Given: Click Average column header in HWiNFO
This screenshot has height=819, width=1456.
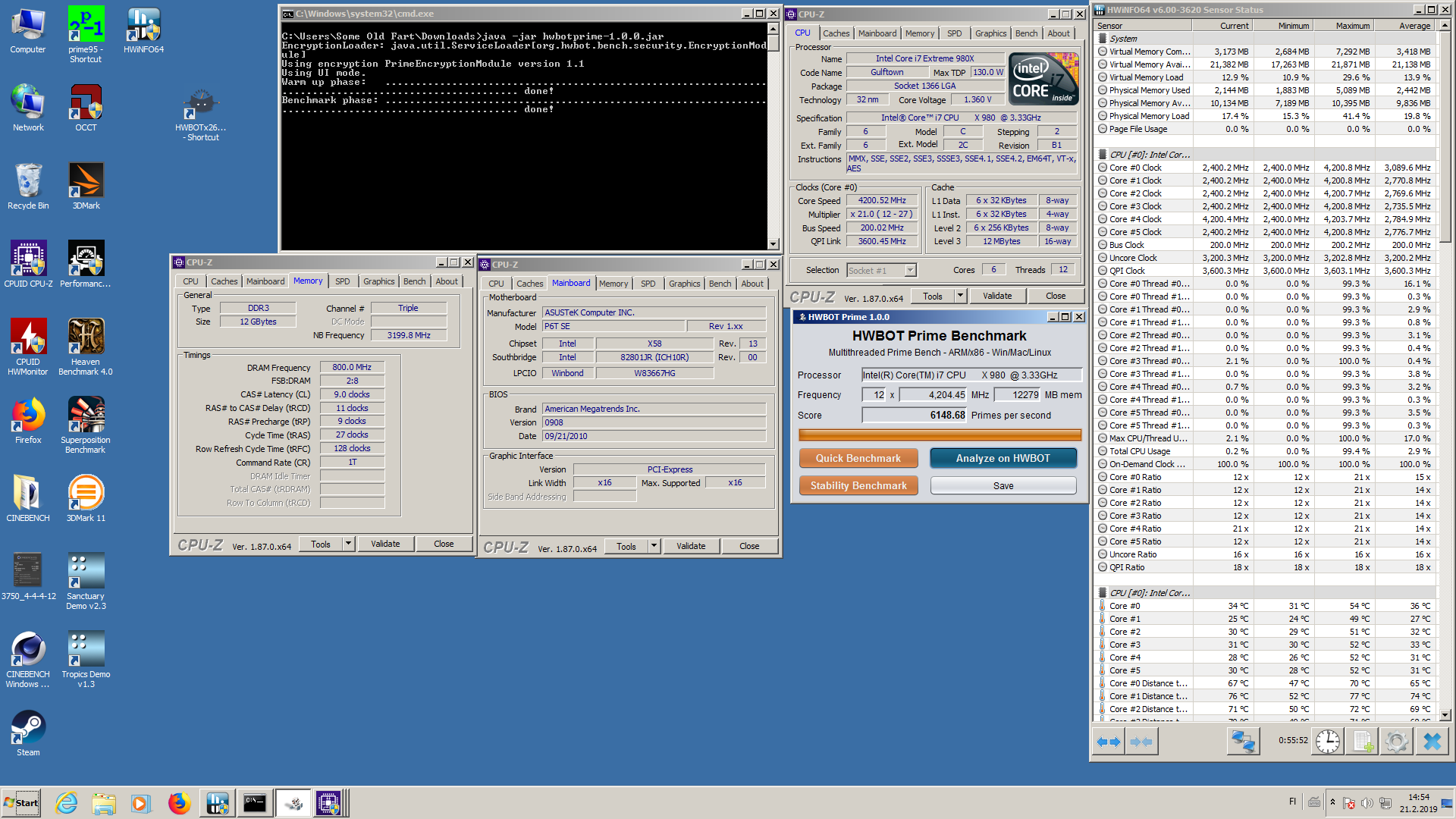Looking at the screenshot, I should tap(1404, 26).
